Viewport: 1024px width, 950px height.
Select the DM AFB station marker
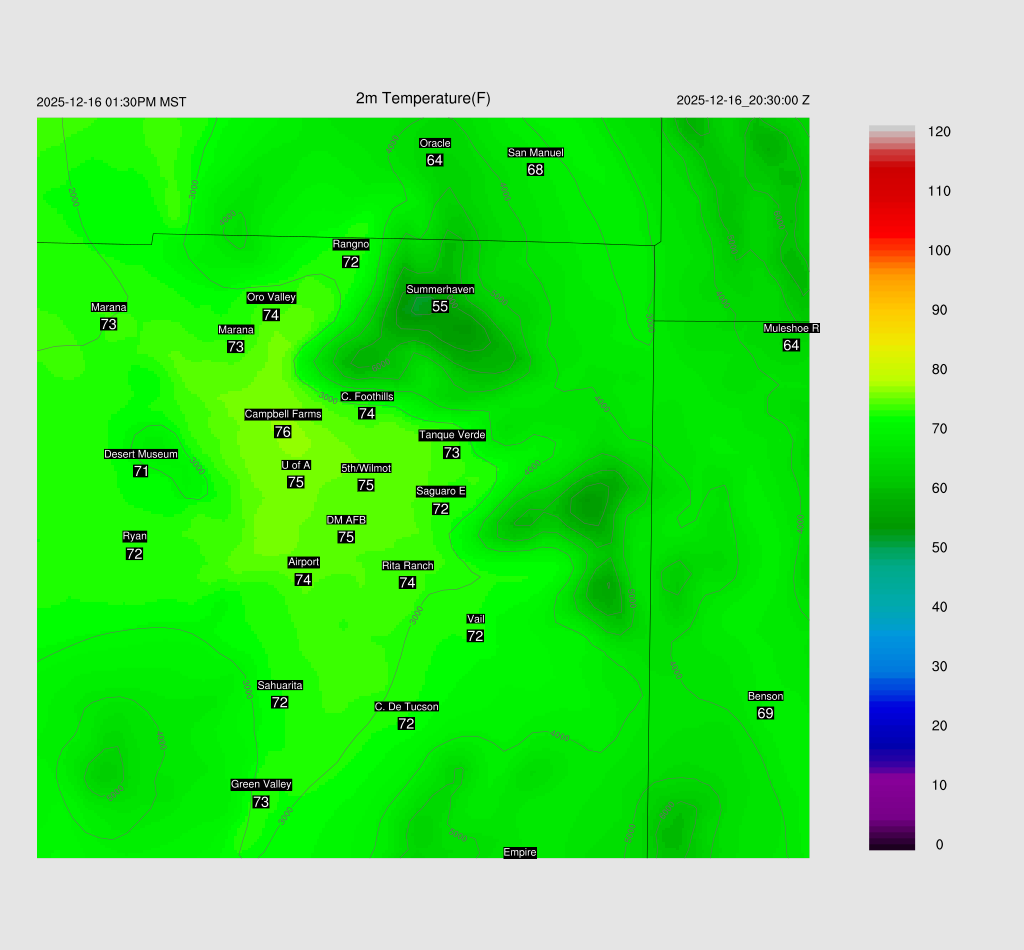[346, 520]
